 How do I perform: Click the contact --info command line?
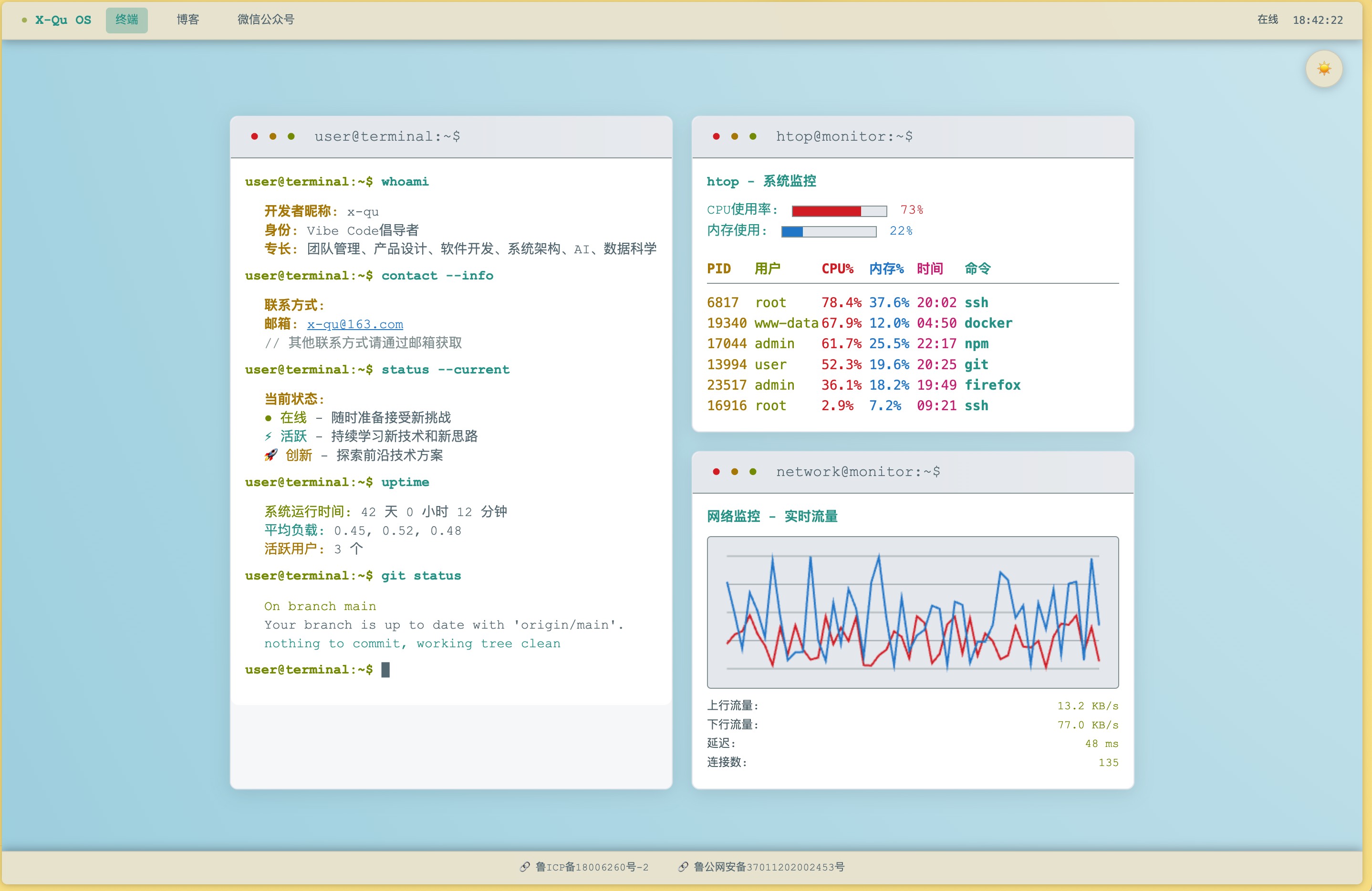click(x=369, y=276)
